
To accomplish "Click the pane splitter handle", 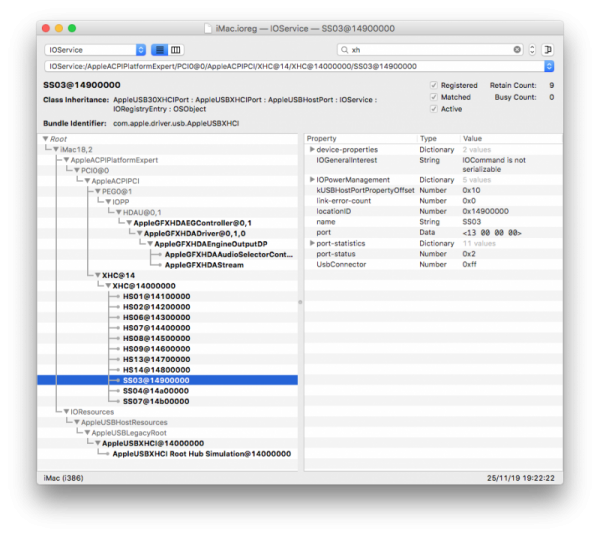I will click(300, 302).
